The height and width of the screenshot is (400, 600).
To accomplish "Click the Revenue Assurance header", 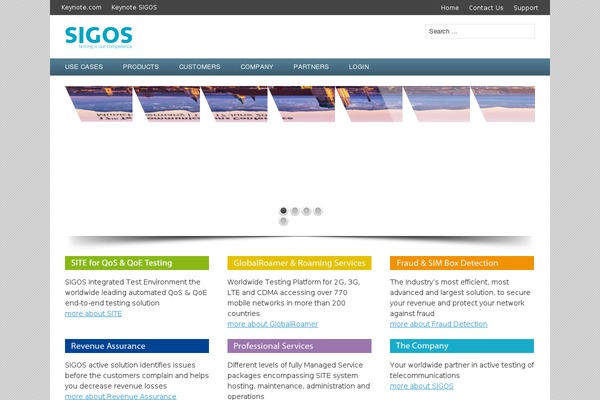I will coord(137,346).
